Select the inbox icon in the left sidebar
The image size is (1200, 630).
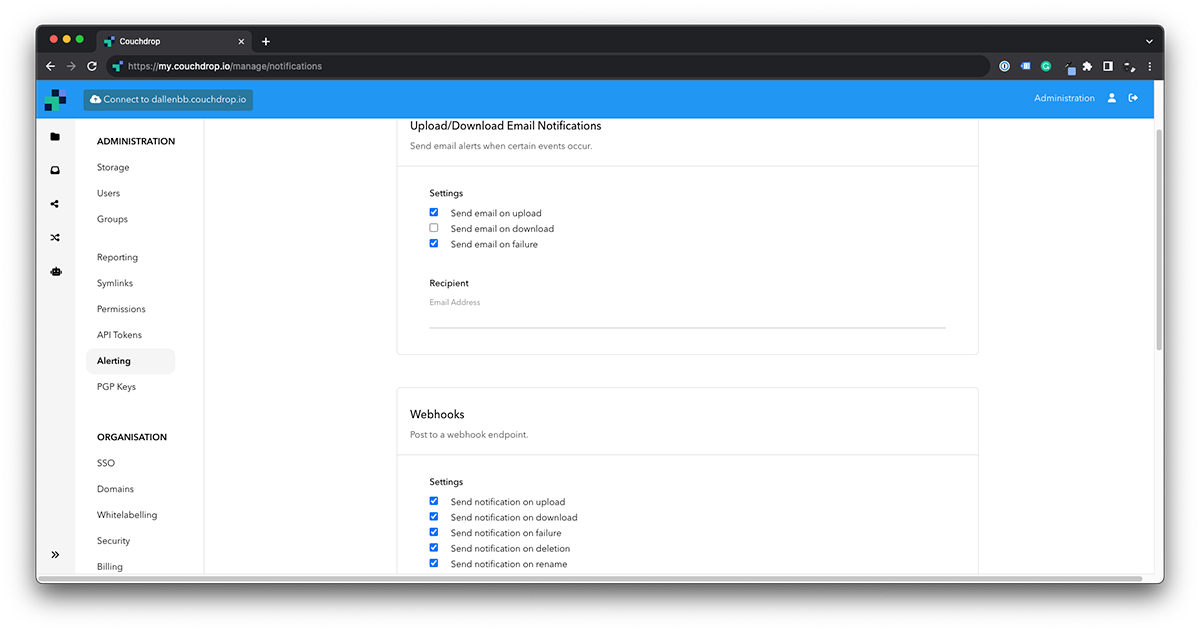(55, 170)
